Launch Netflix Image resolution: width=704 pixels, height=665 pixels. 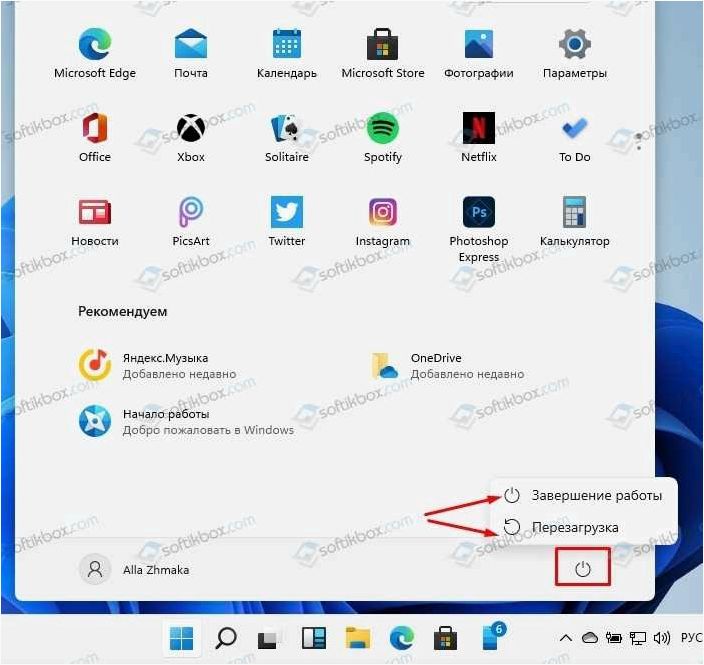tap(479, 137)
